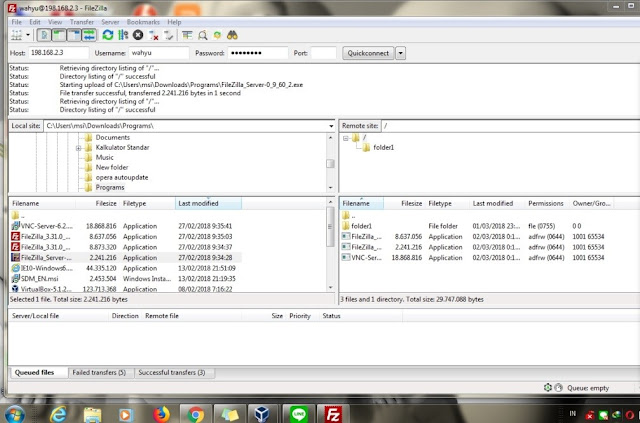The height and width of the screenshot is (423, 640).
Task: Open the Help menu
Action: (x=174, y=22)
